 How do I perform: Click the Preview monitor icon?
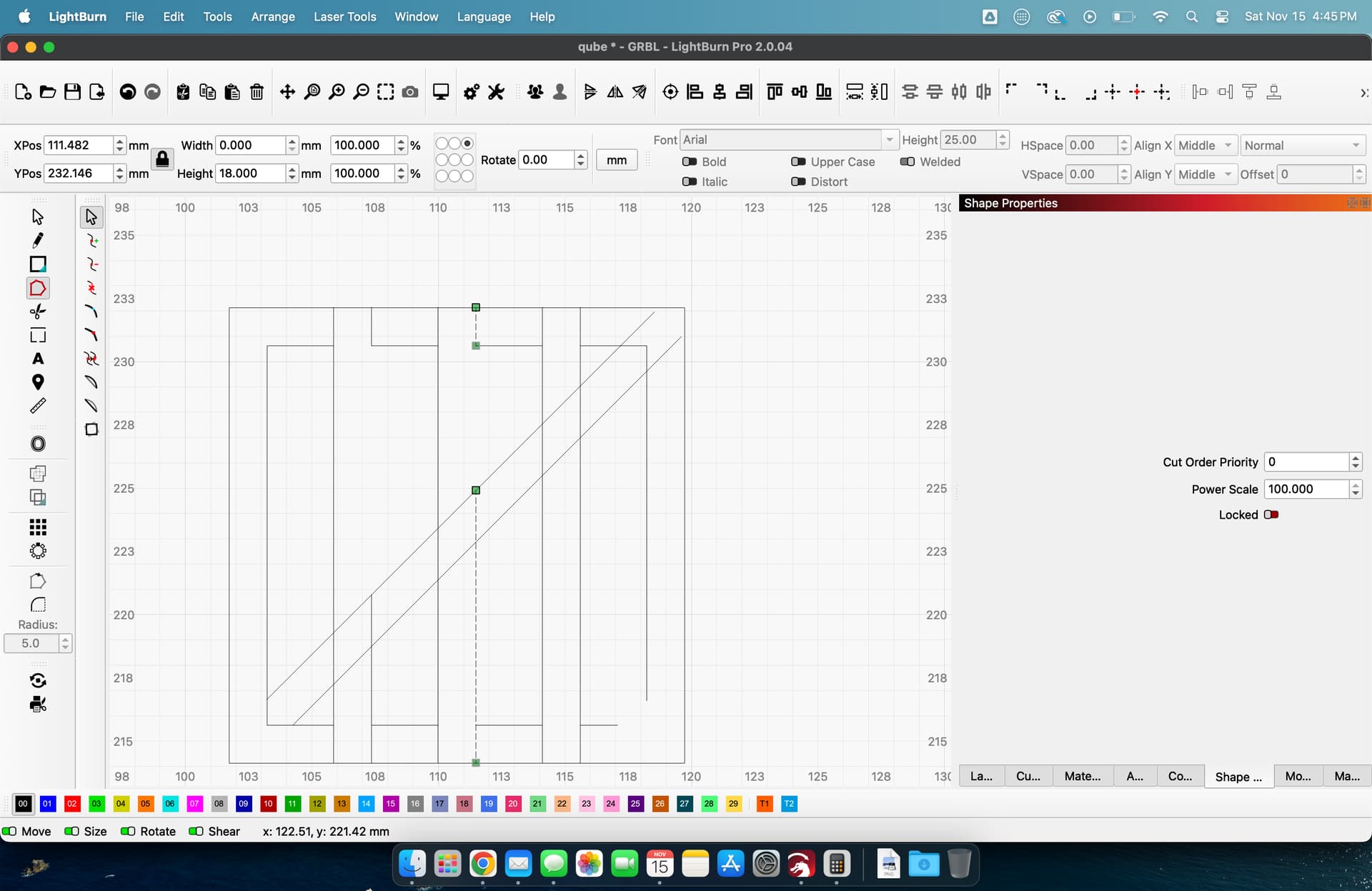pyautogui.click(x=441, y=92)
